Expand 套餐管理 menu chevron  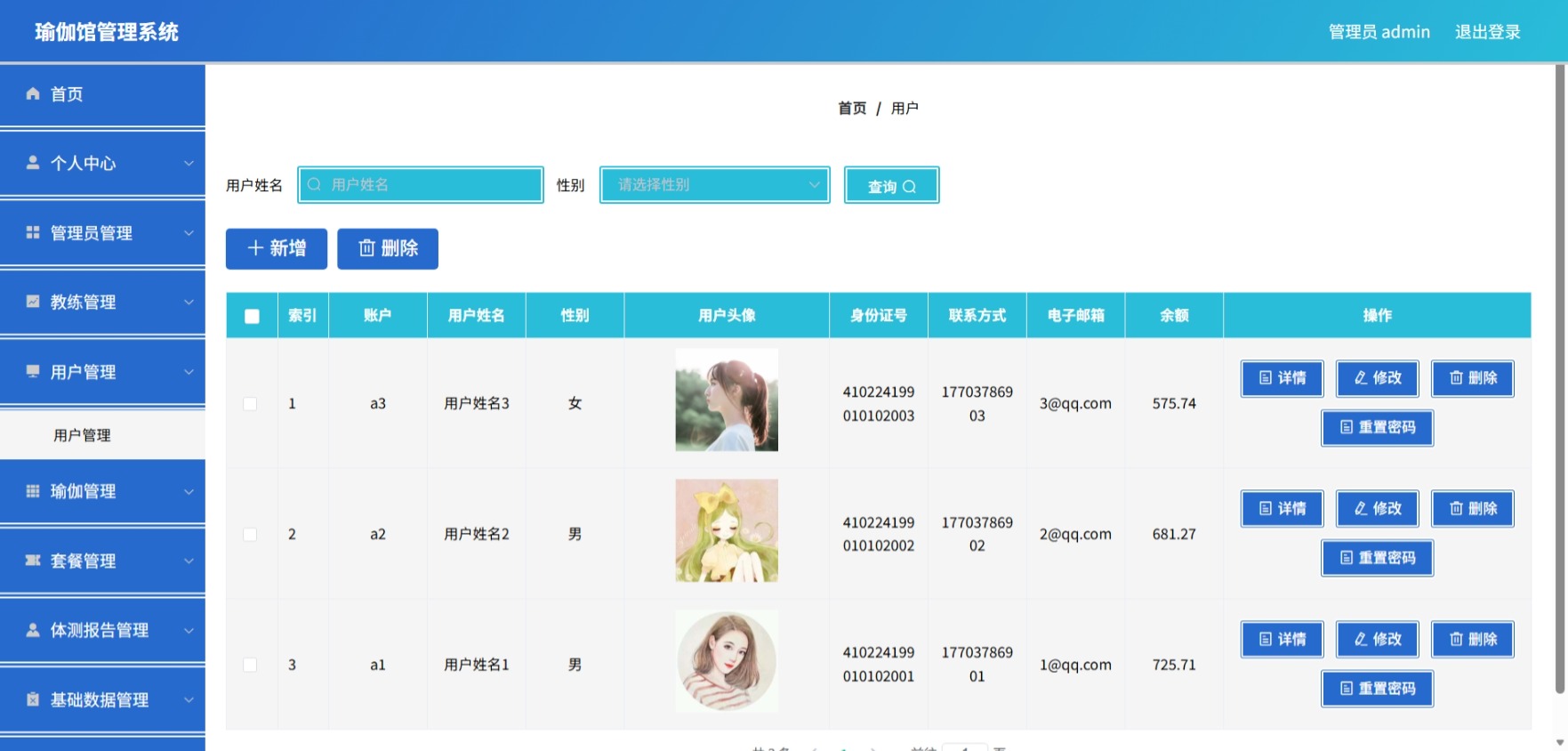(x=189, y=561)
